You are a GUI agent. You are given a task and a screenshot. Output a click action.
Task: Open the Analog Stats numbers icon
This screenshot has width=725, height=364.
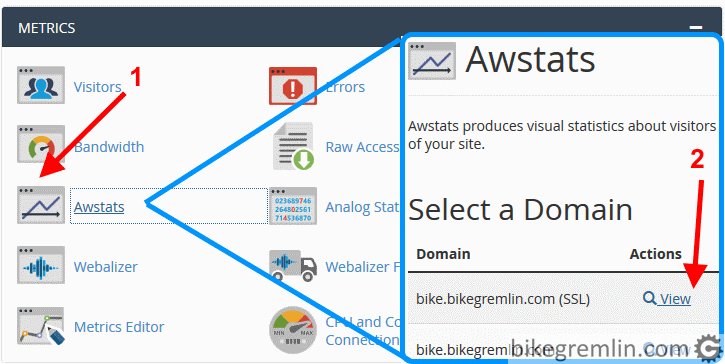point(293,206)
